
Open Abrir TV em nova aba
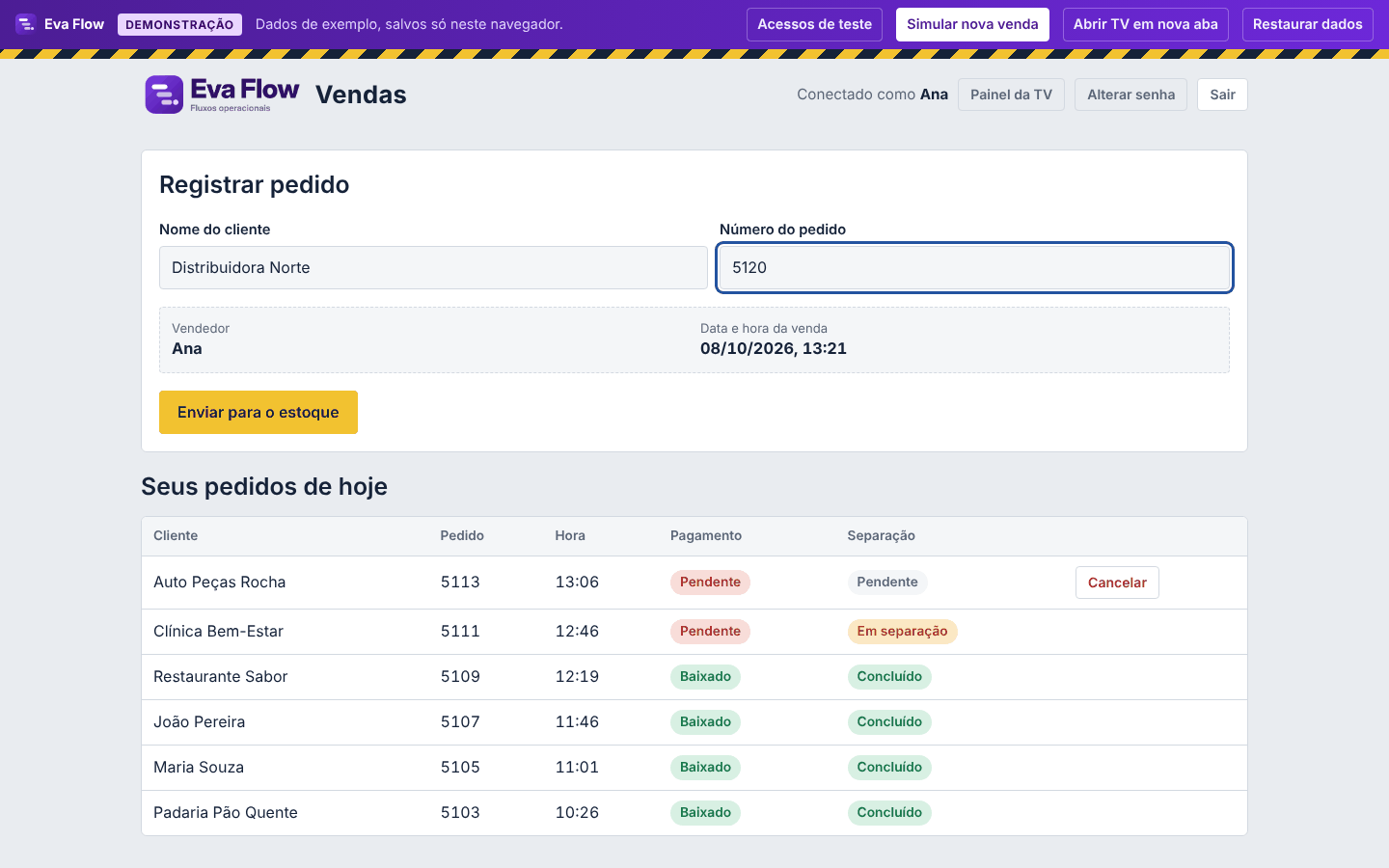(x=1146, y=24)
